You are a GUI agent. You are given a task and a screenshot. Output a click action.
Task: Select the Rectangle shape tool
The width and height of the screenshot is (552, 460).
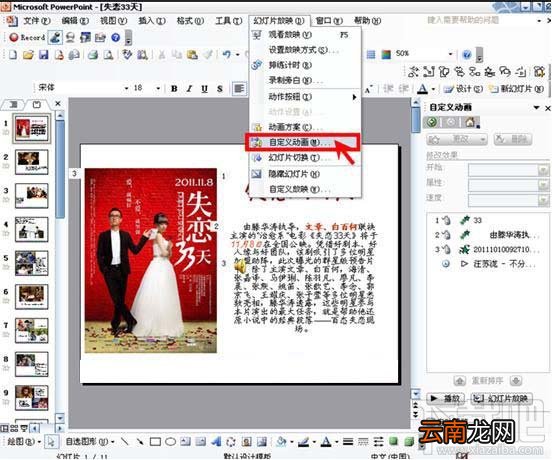(x=155, y=441)
